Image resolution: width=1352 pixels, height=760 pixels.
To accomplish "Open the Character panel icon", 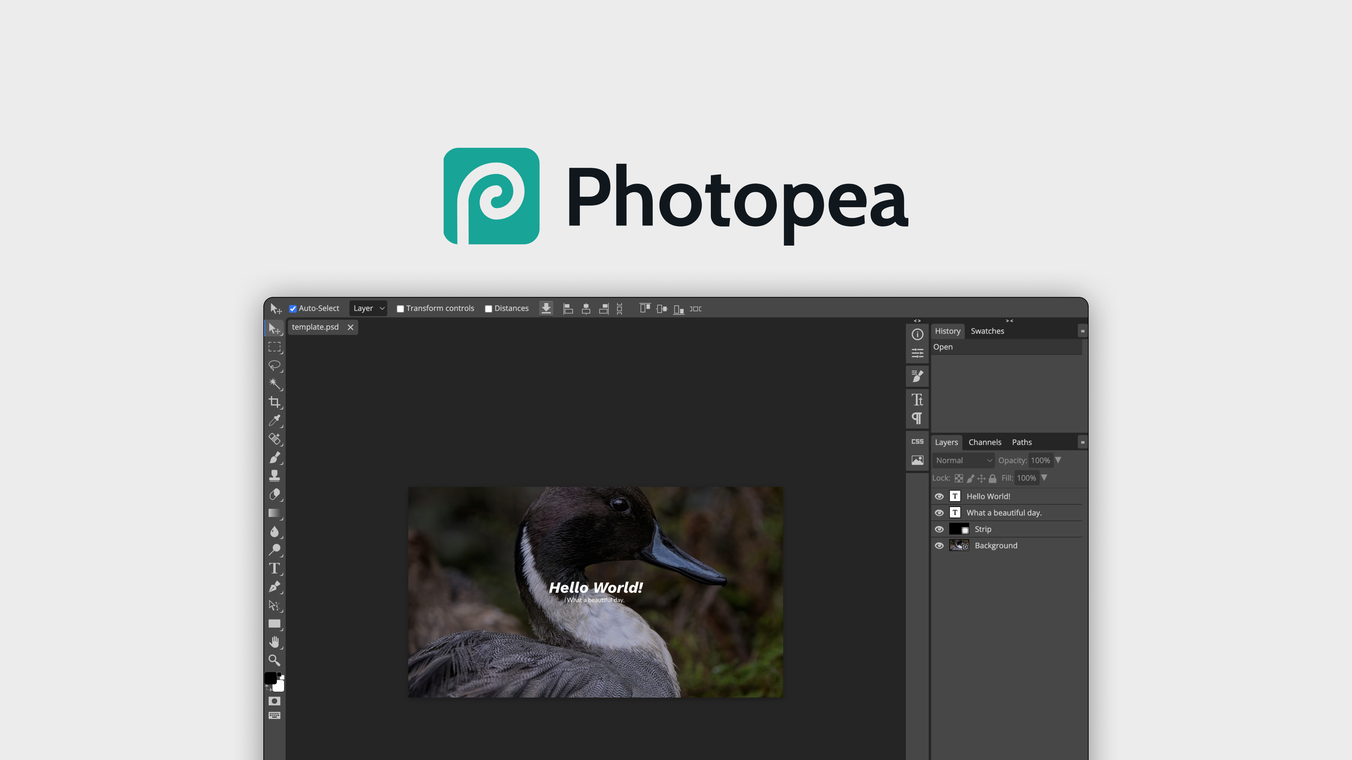I will 917,398.
